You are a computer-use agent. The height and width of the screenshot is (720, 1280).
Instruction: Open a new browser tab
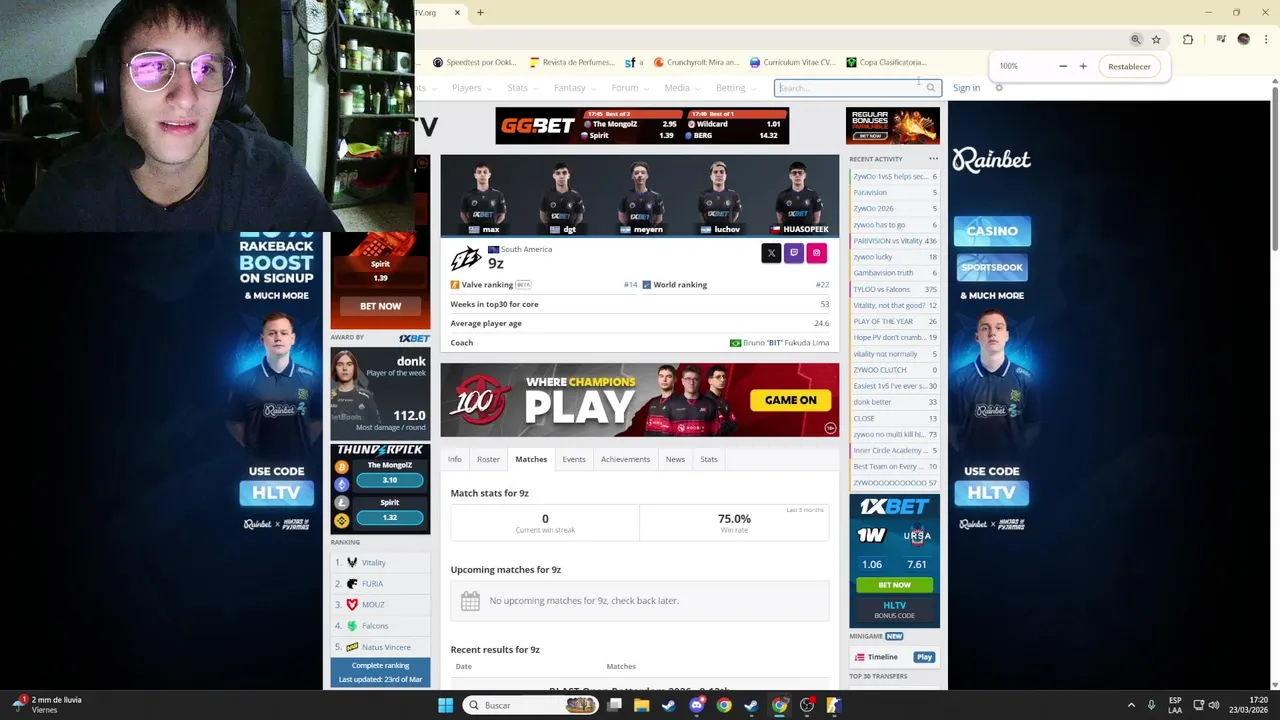pos(480,13)
